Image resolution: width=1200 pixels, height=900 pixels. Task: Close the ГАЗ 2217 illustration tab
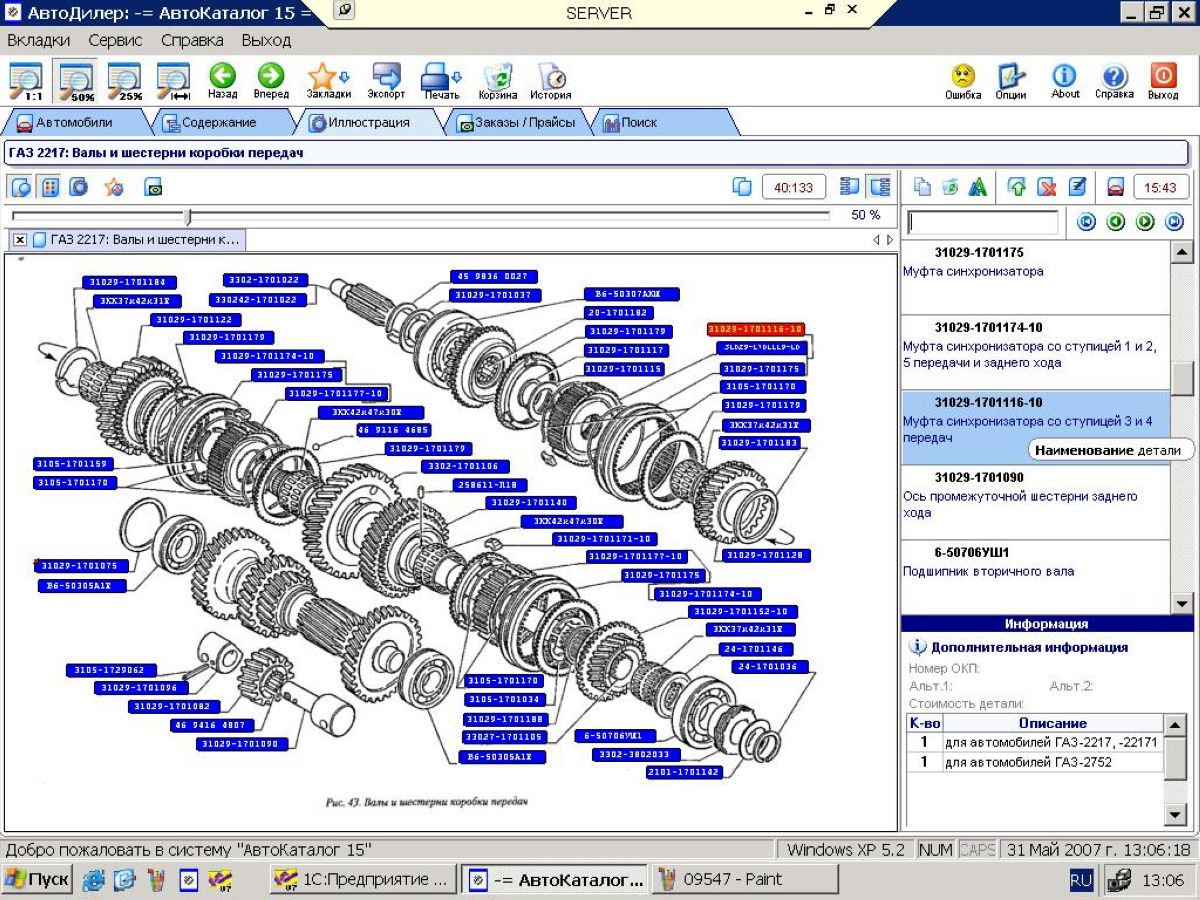pyautogui.click(x=20, y=240)
